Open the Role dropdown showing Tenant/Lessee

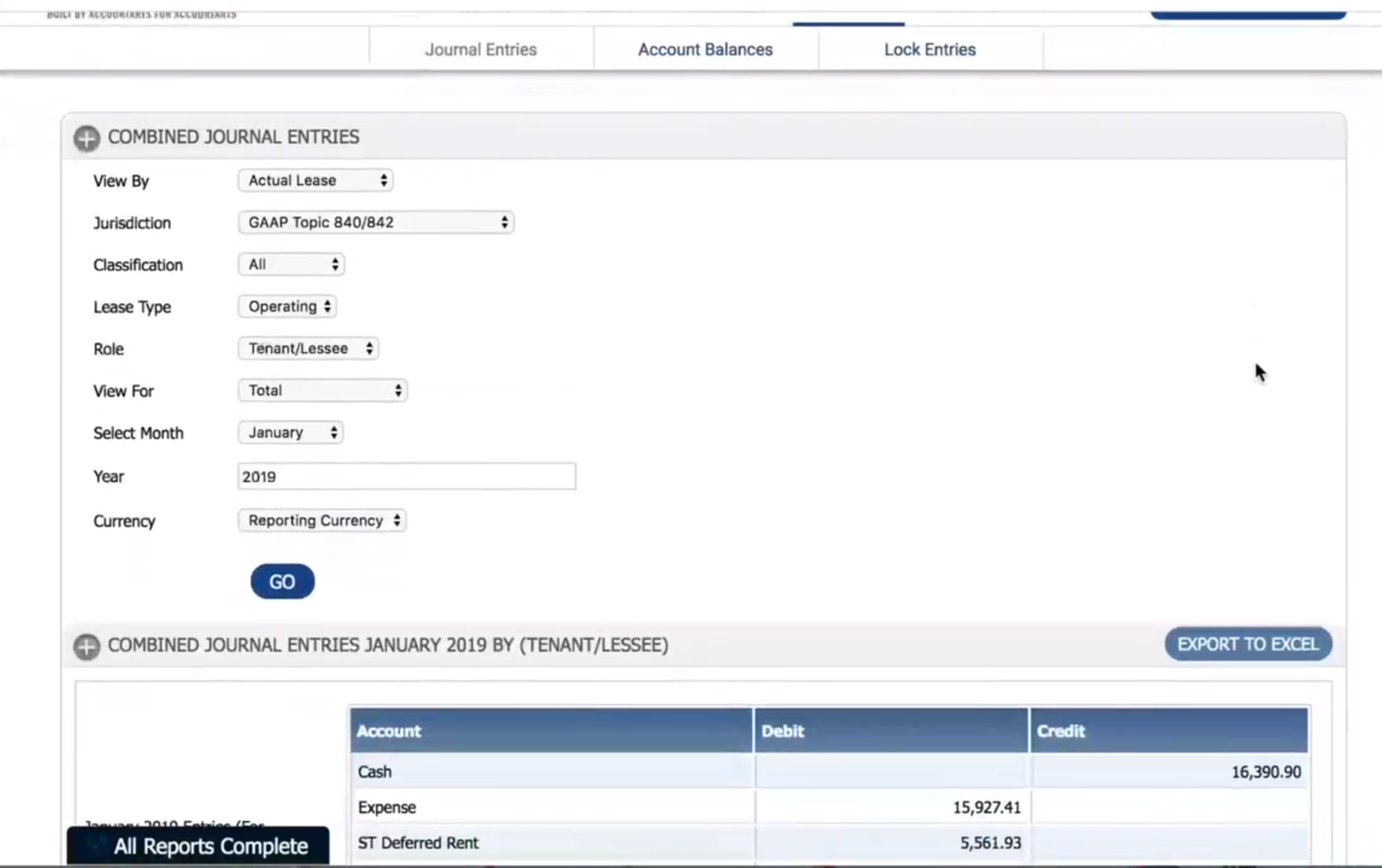[308, 348]
